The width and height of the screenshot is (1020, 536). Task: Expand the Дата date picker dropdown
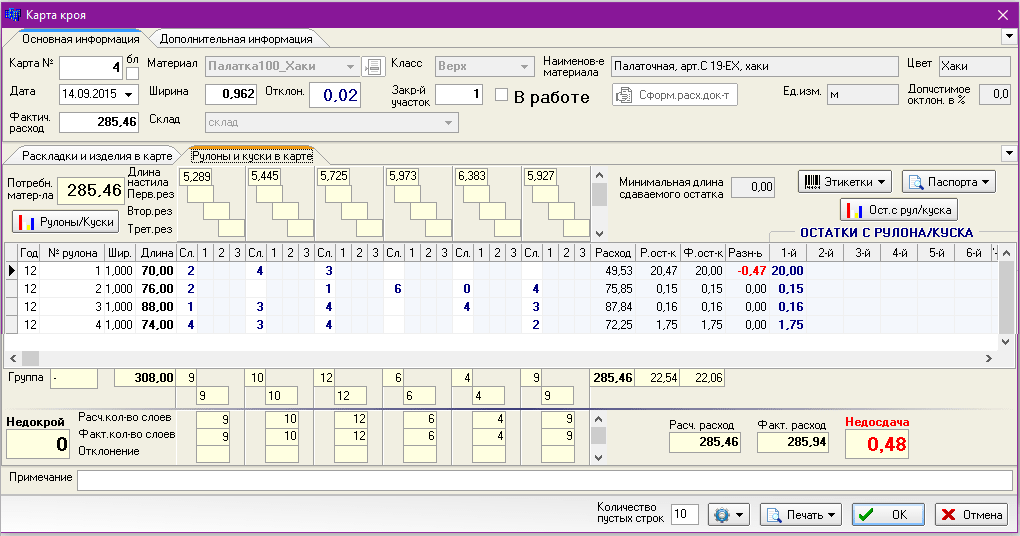(x=131, y=95)
